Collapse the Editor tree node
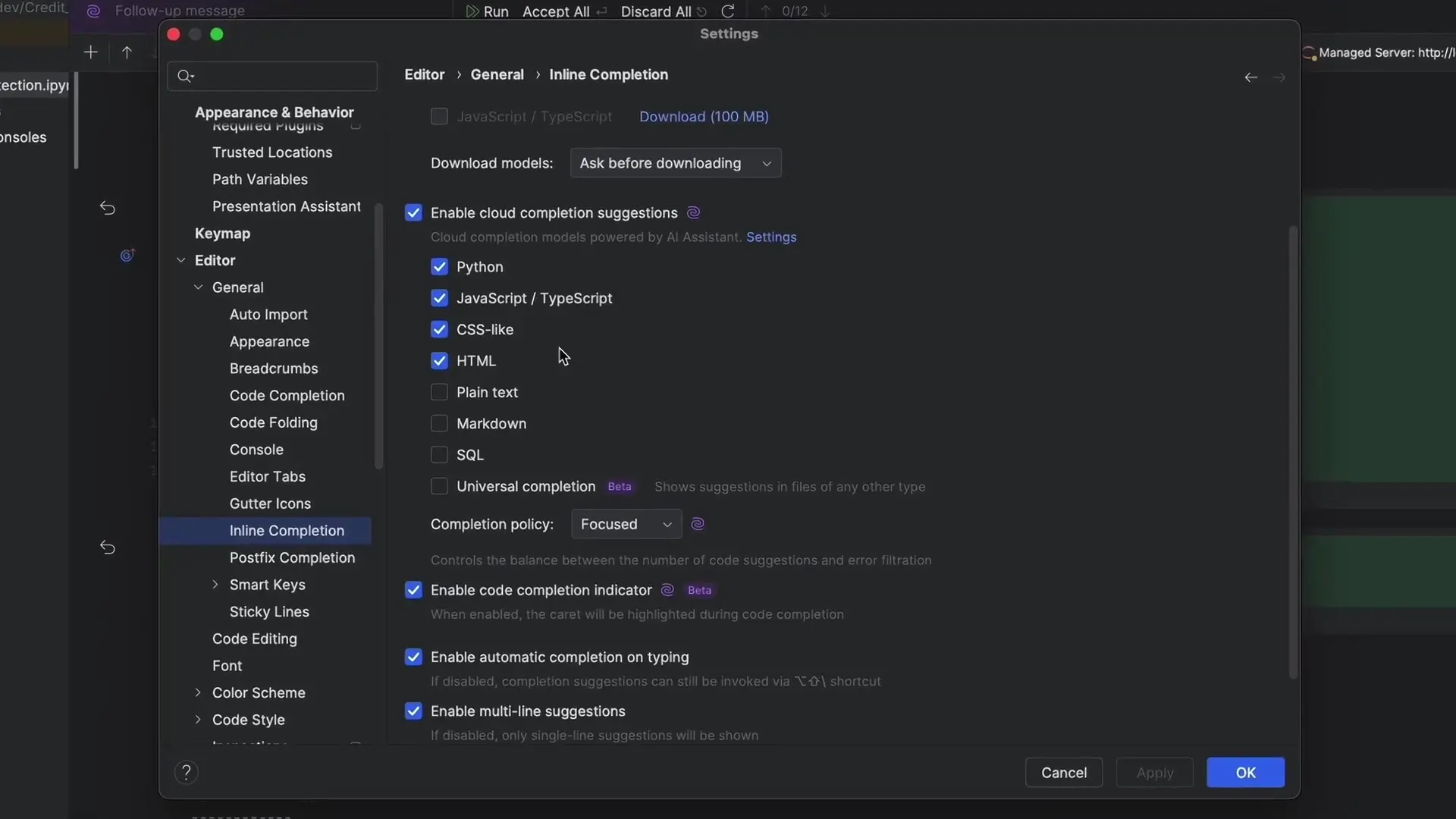 point(181,260)
